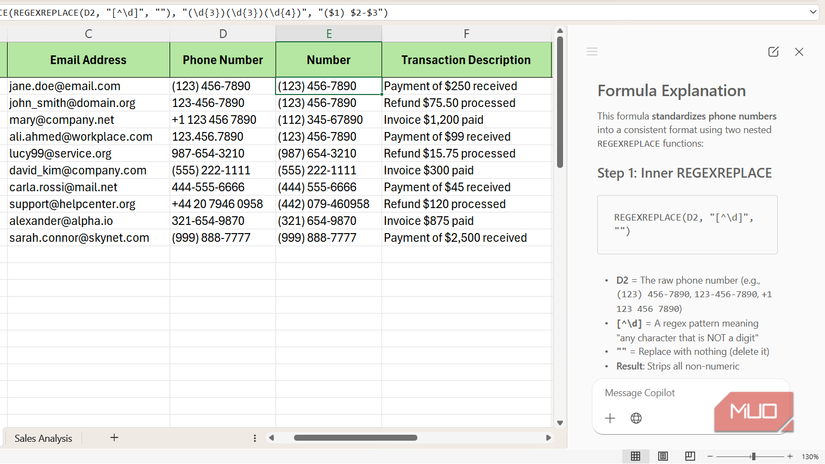
Task: Click the globe icon in Copilot message box
Action: [x=636, y=418]
